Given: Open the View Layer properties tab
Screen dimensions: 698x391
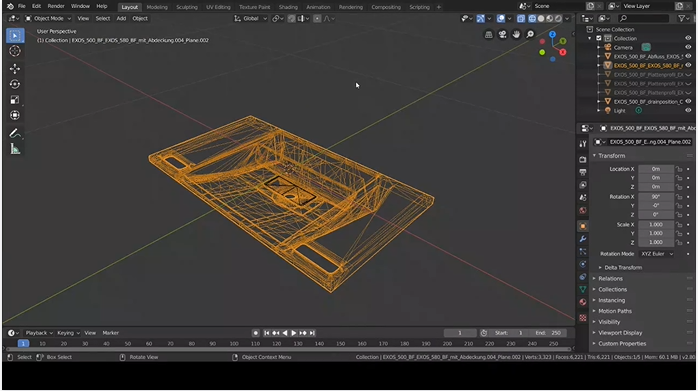Looking at the screenshot, I should [x=583, y=184].
